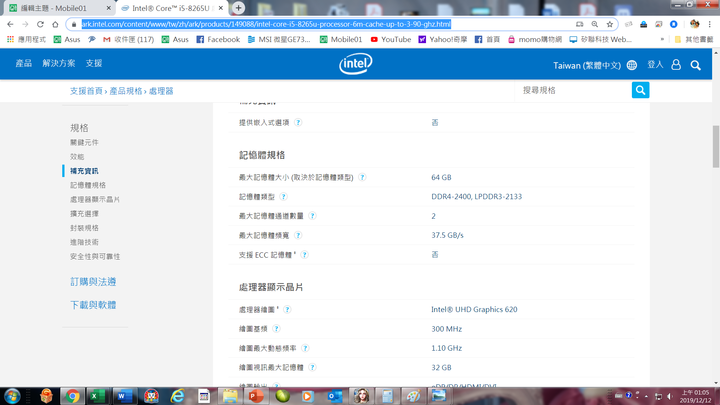Select Taiwan (繁體中文) region
This screenshot has height=405, width=720.
click(x=587, y=66)
